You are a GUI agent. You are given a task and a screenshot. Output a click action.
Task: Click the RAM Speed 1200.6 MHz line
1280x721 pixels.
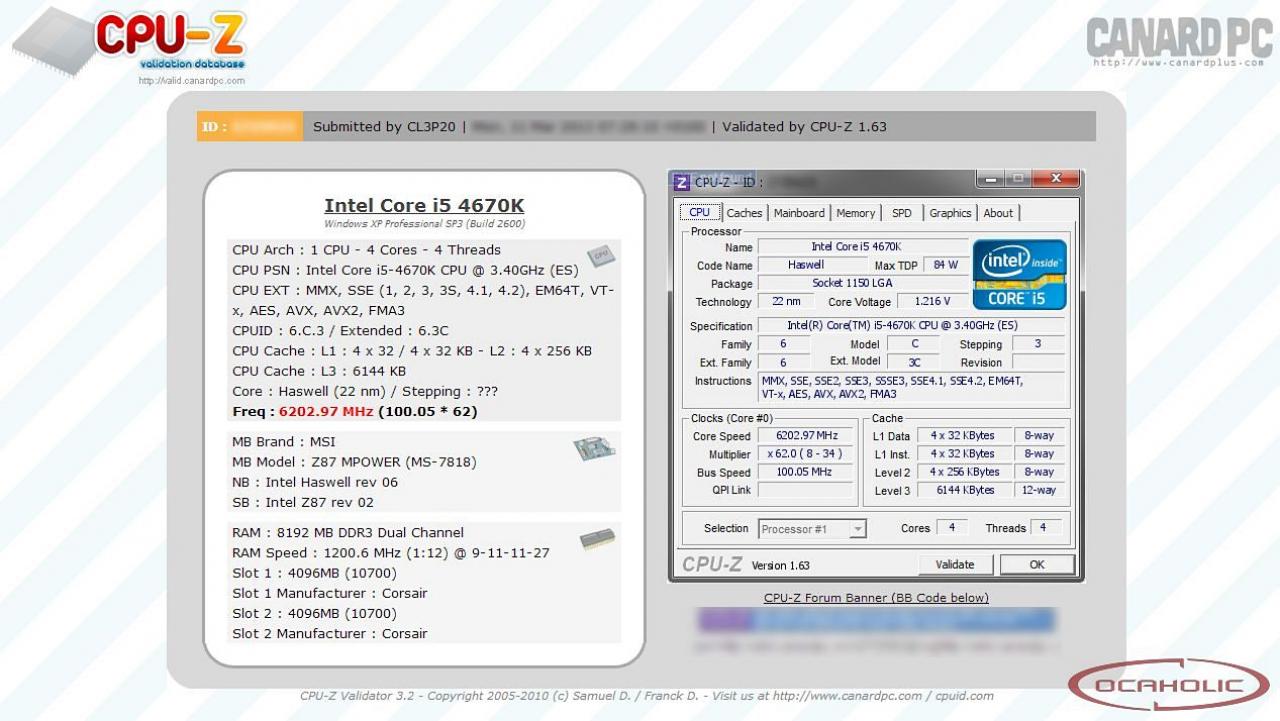pyautogui.click(x=391, y=553)
